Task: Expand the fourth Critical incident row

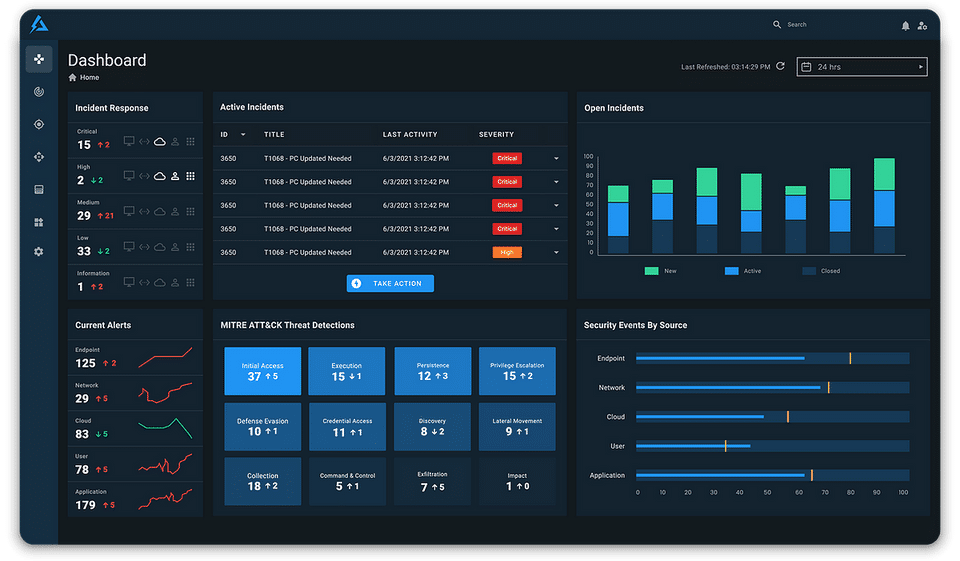Action: [556, 229]
